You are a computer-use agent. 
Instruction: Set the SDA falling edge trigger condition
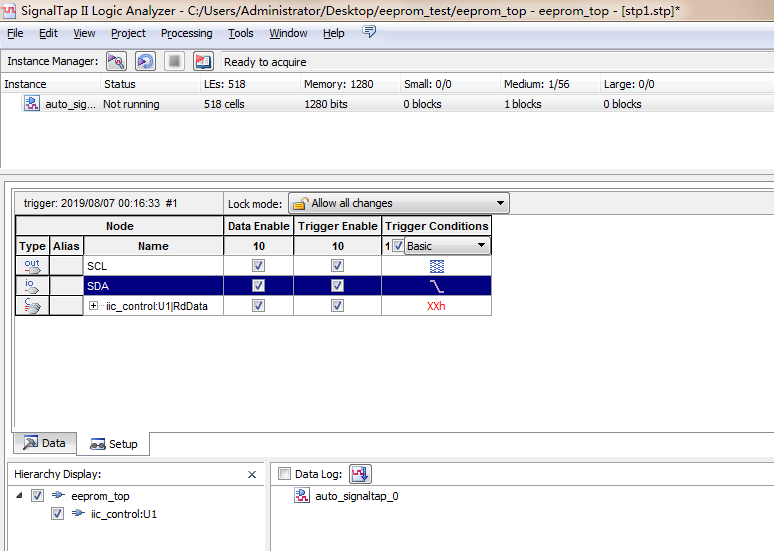(x=436, y=286)
